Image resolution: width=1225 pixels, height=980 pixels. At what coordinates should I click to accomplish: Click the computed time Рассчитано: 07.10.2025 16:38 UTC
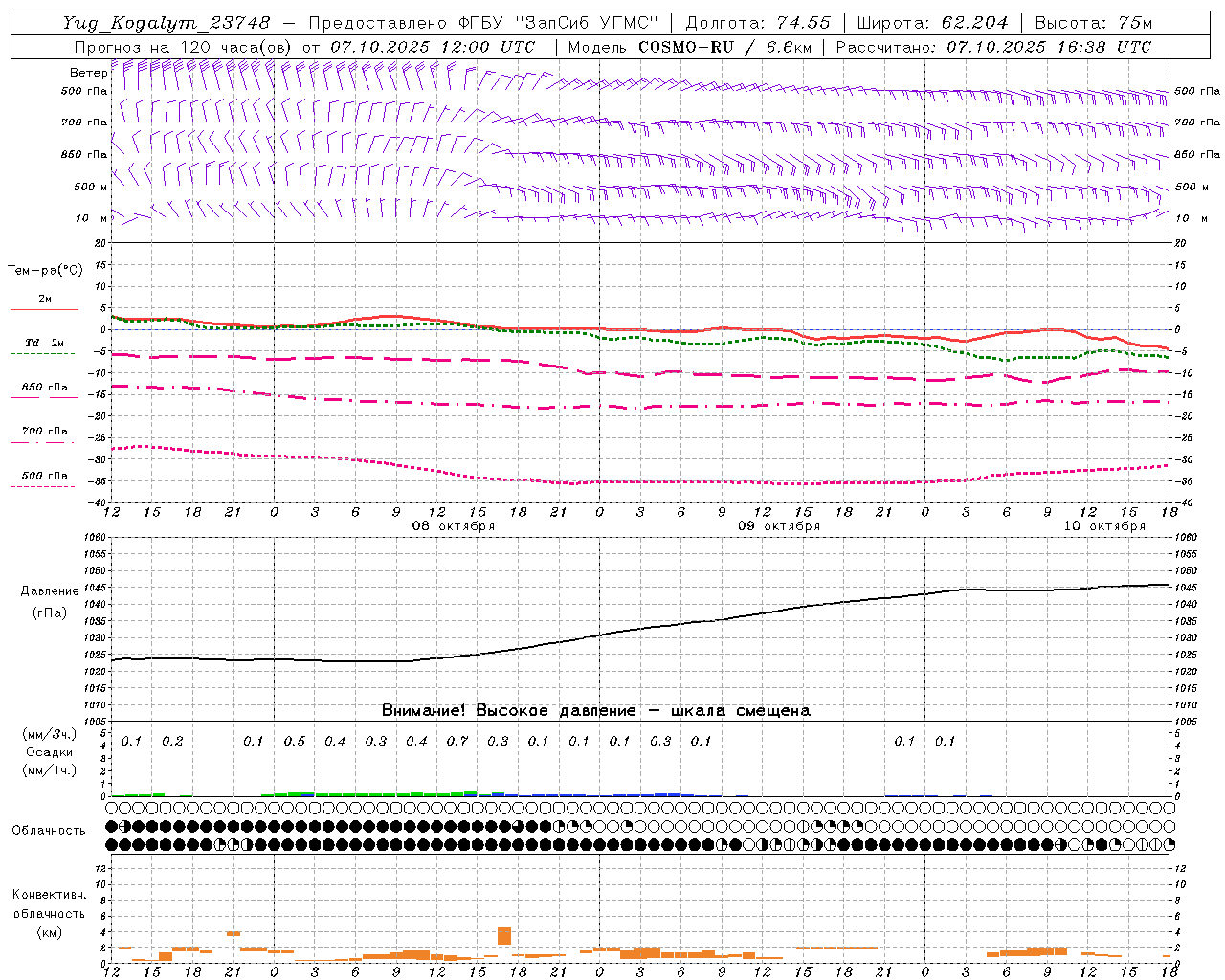pos(993,47)
